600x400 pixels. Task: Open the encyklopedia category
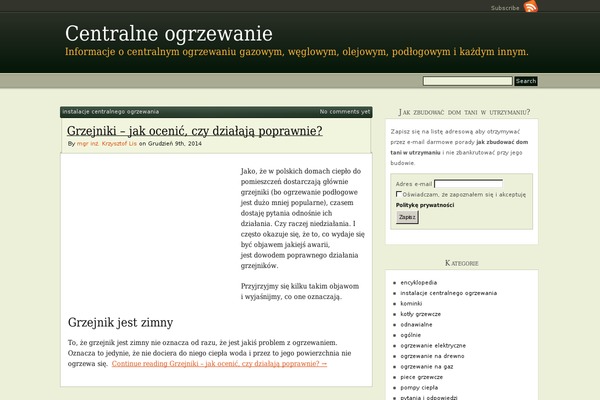pyautogui.click(x=419, y=283)
